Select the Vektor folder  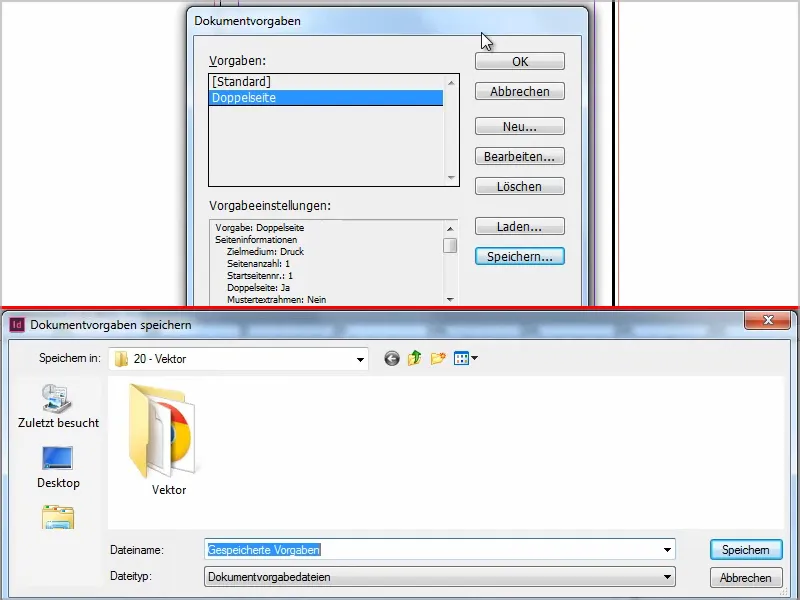[x=164, y=439]
